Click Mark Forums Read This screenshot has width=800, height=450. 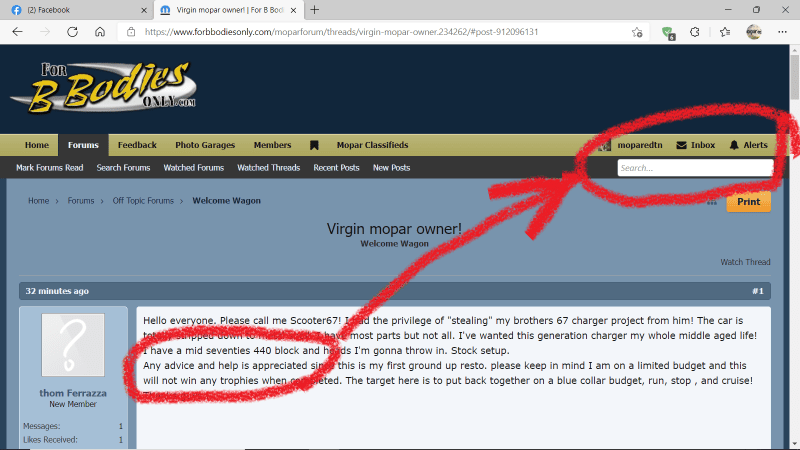click(49, 168)
